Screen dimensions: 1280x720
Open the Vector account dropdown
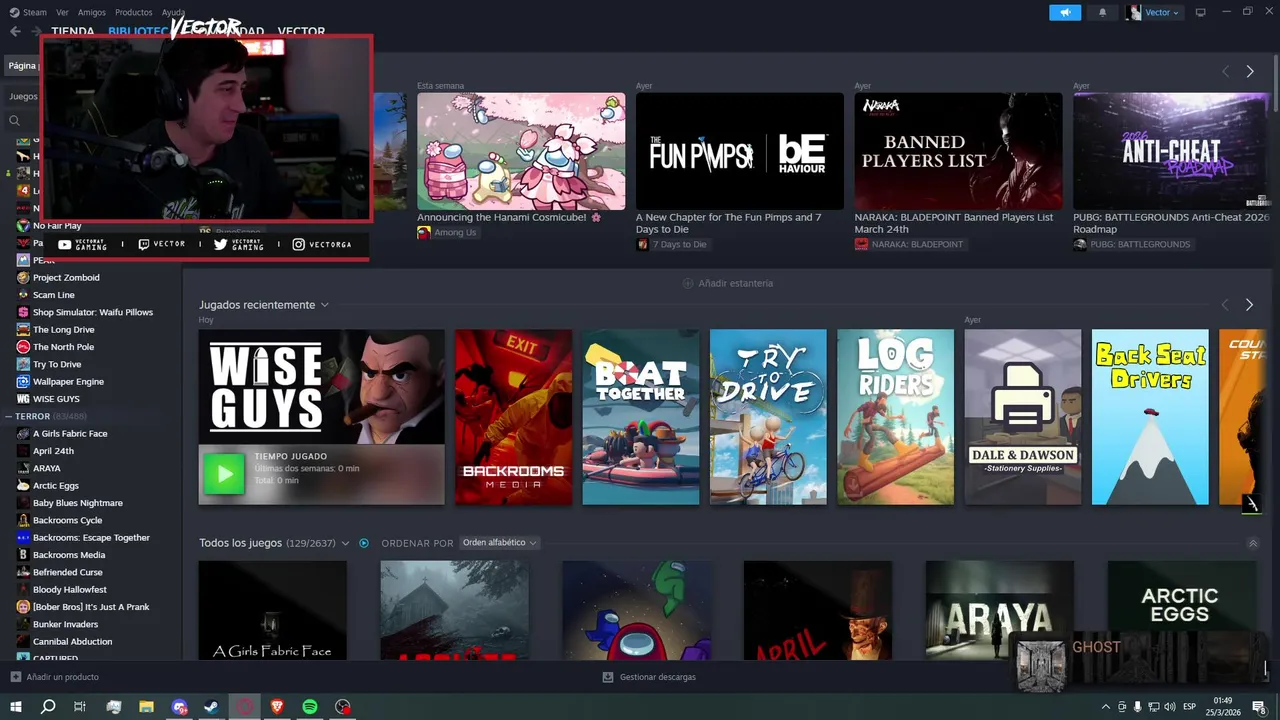(1153, 12)
